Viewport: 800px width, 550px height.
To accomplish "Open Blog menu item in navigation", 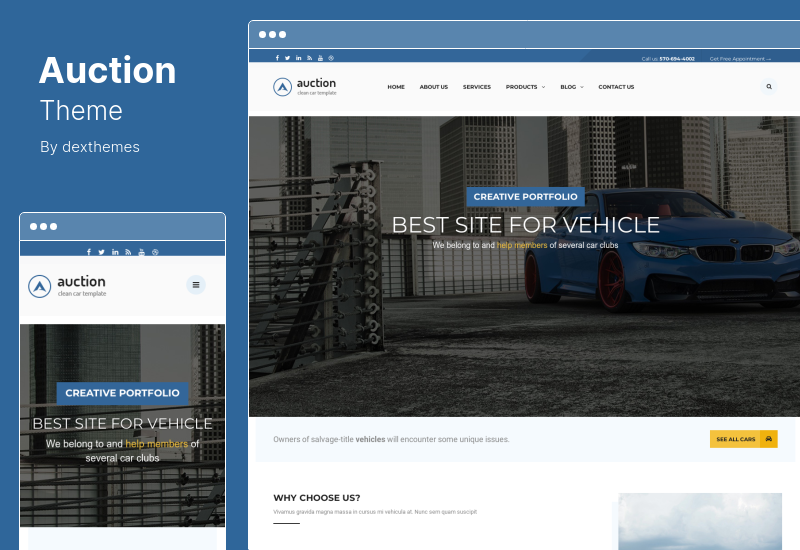I will point(568,87).
